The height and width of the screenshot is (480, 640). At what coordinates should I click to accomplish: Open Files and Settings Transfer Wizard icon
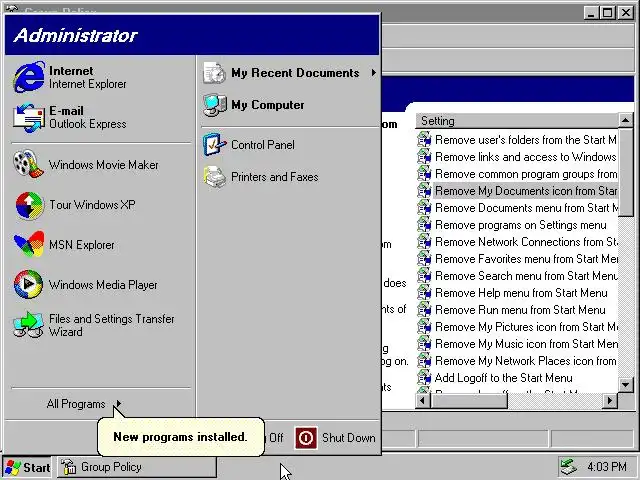(x=29, y=325)
